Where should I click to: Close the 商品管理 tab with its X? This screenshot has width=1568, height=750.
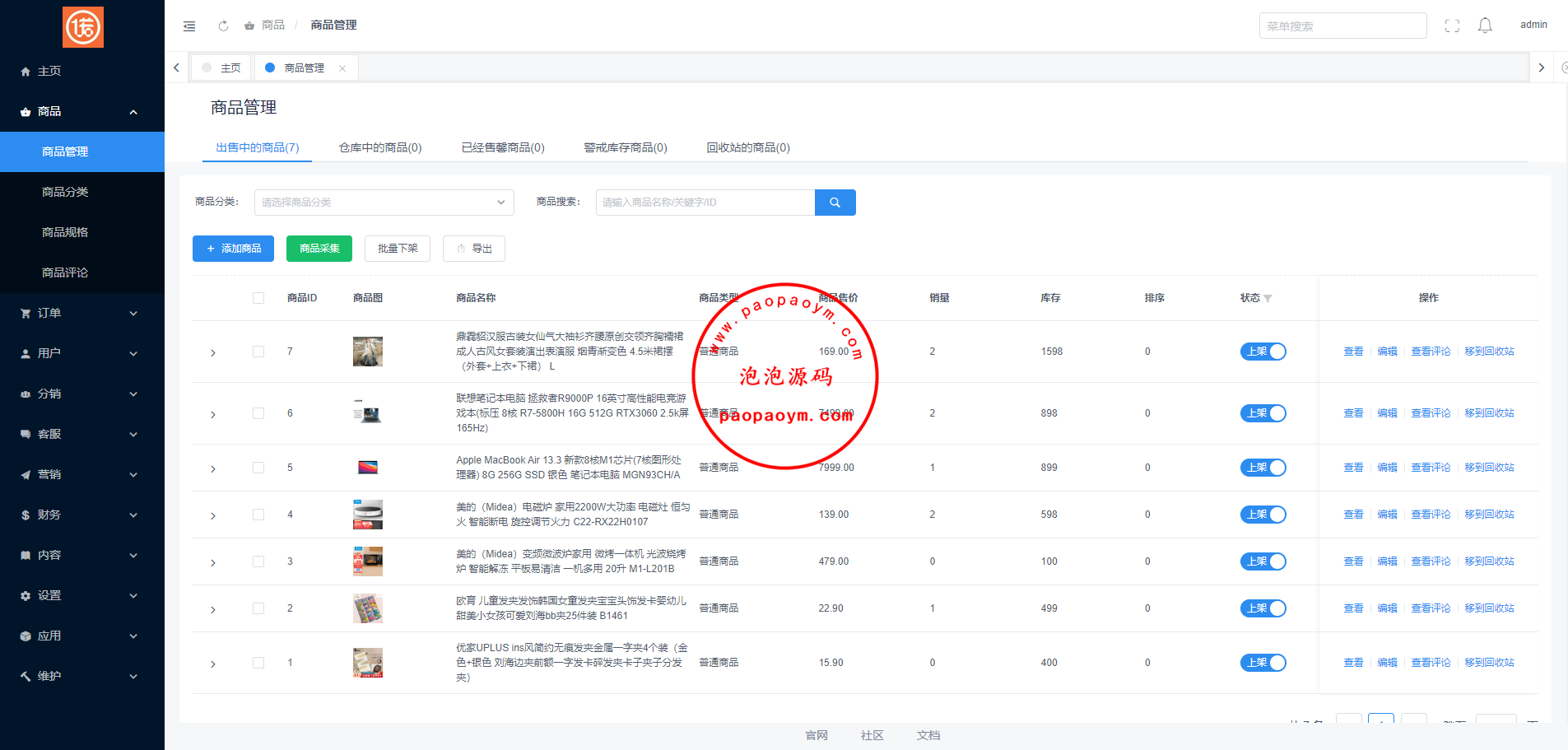point(342,68)
